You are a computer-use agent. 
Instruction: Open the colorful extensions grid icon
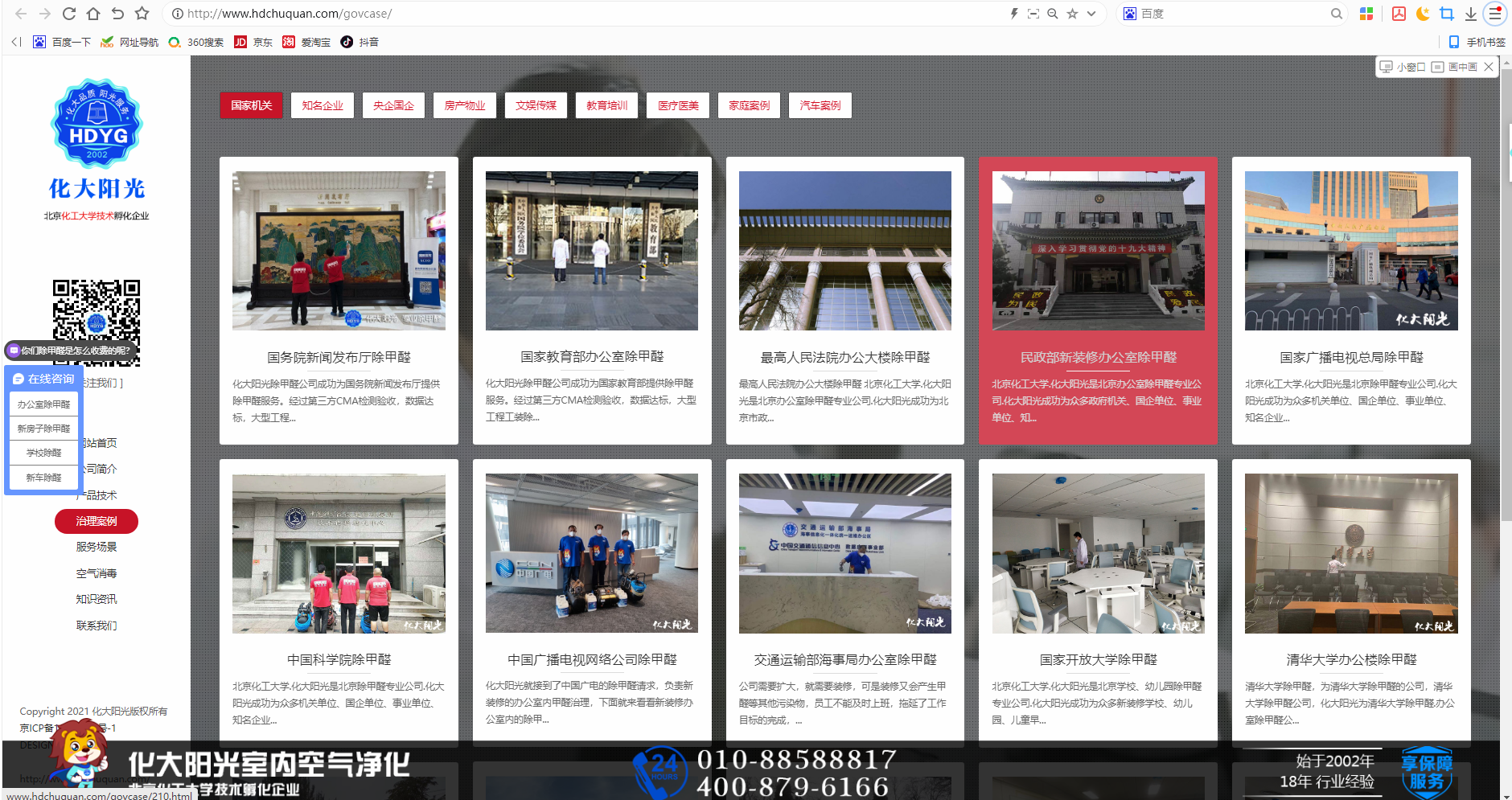[1366, 14]
